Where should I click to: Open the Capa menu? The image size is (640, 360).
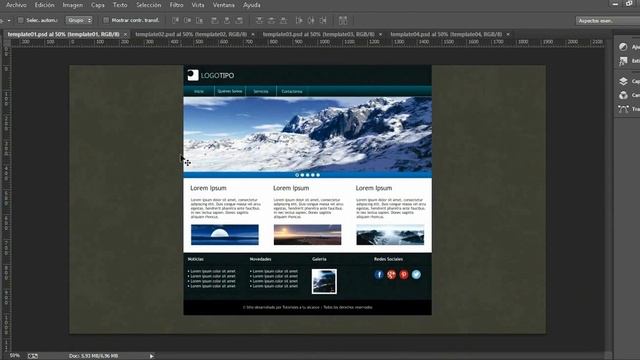tap(98, 5)
